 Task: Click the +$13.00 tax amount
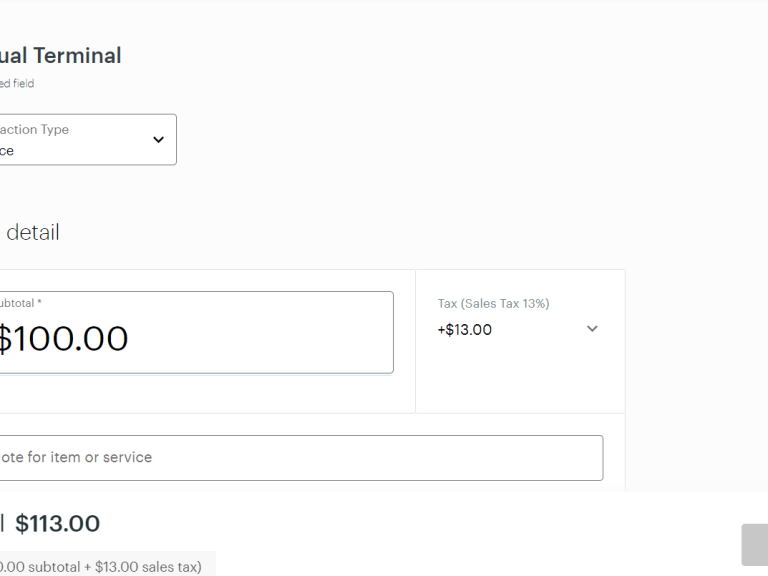pyautogui.click(x=464, y=330)
